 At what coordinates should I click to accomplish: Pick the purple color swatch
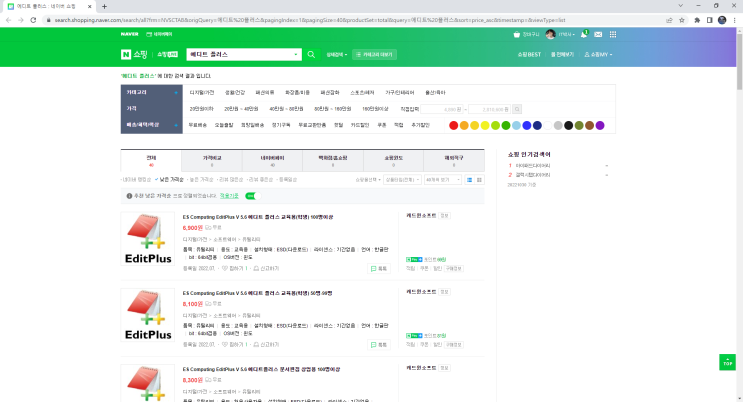(x=600, y=125)
